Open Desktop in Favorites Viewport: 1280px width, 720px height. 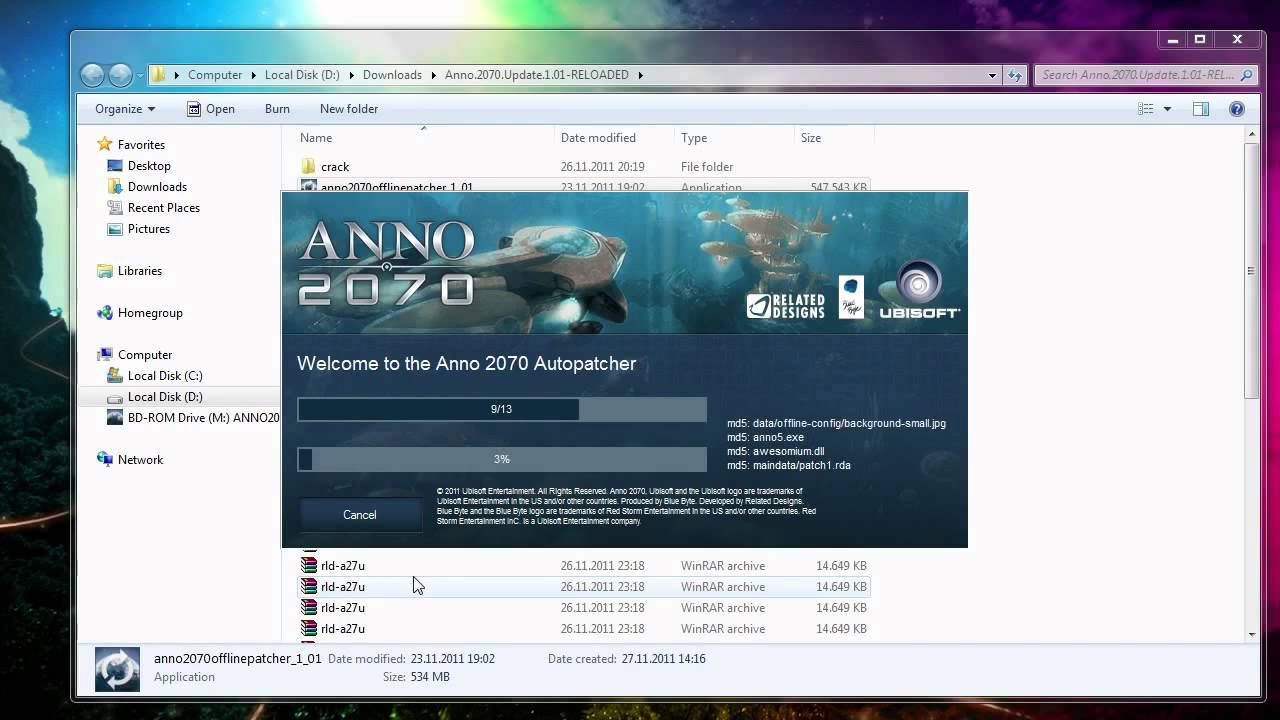click(149, 166)
